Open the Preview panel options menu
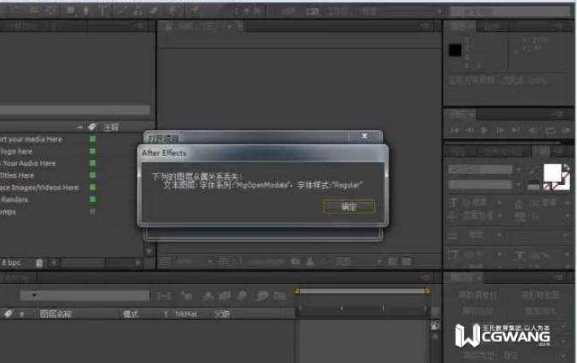This screenshot has height=363, width=577. point(560,115)
